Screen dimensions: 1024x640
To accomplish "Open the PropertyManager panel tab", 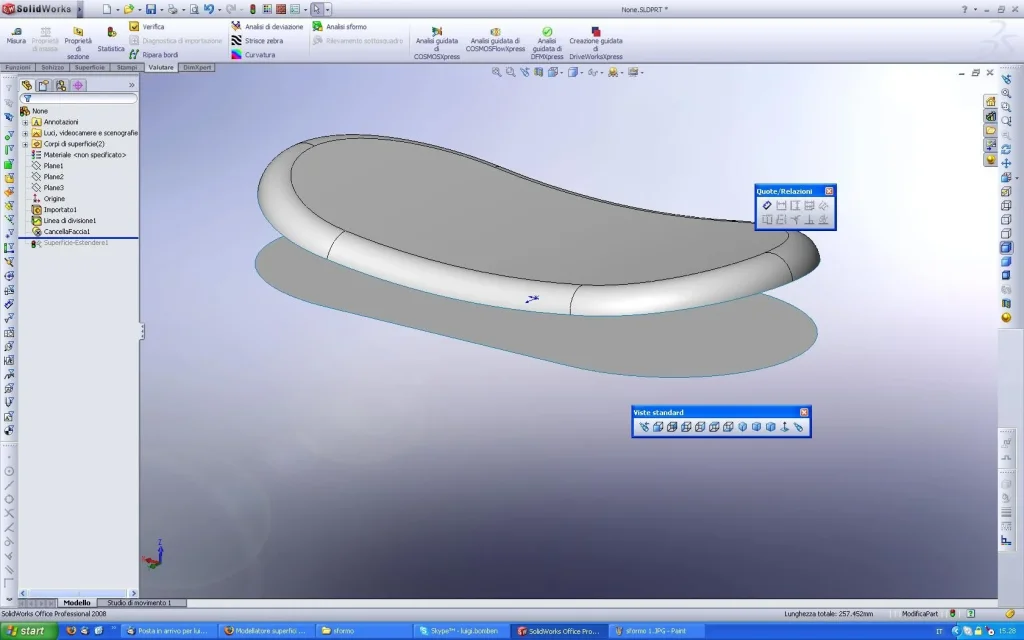I will [43, 85].
